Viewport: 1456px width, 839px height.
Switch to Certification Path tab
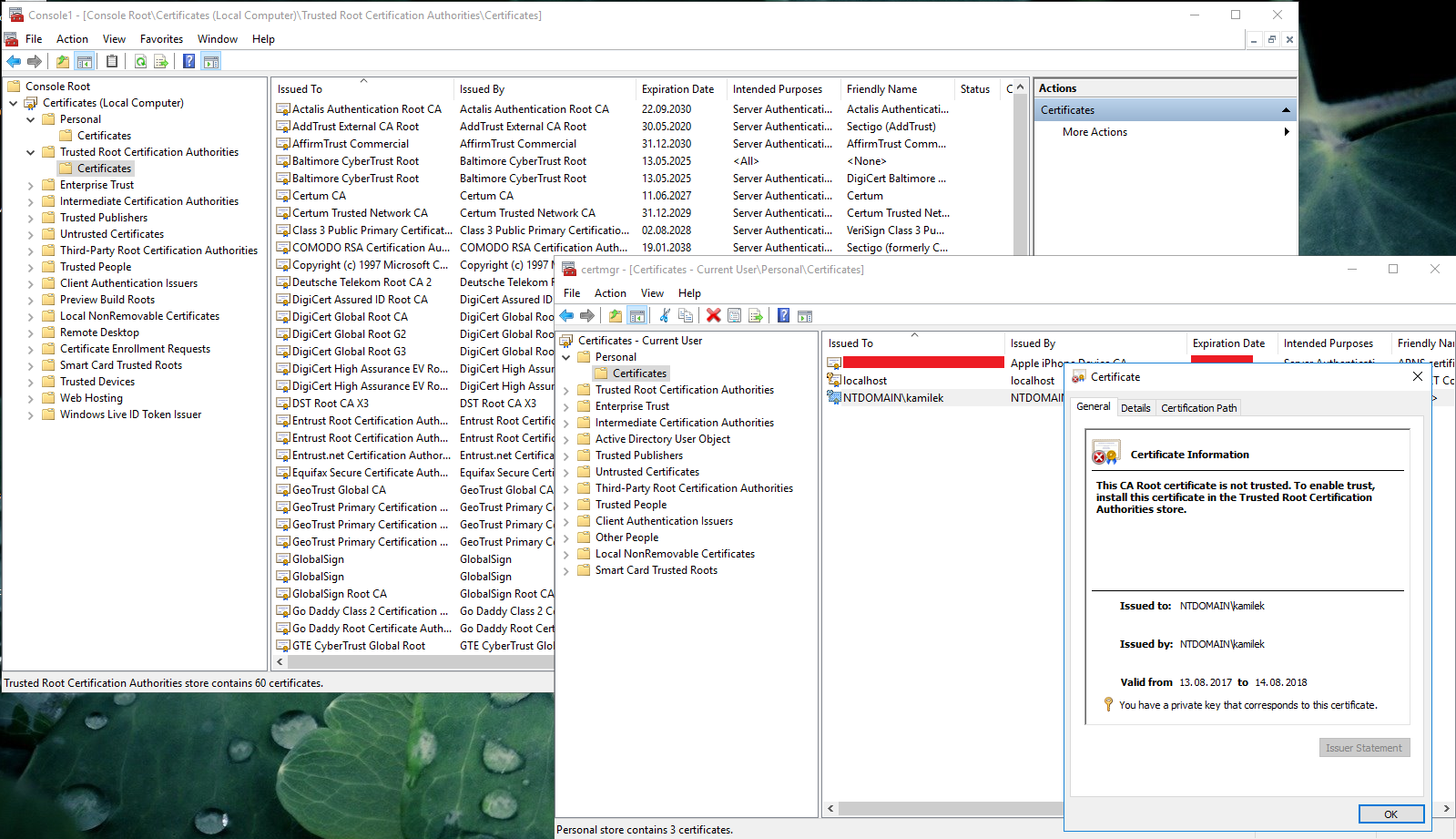point(1198,408)
